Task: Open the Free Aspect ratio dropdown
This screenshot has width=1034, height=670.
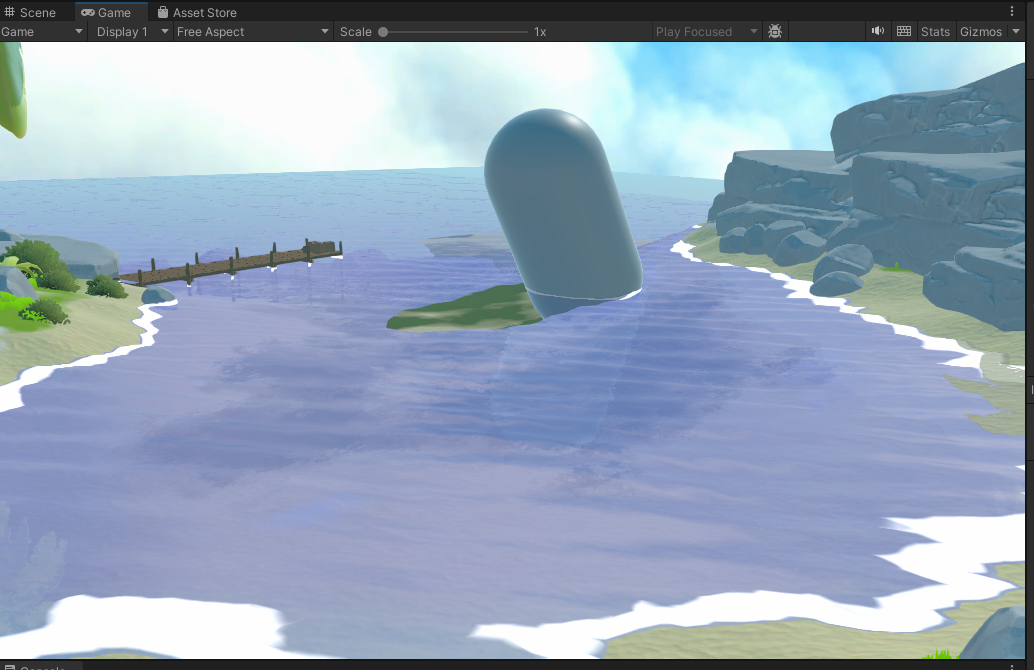Action: click(x=252, y=32)
